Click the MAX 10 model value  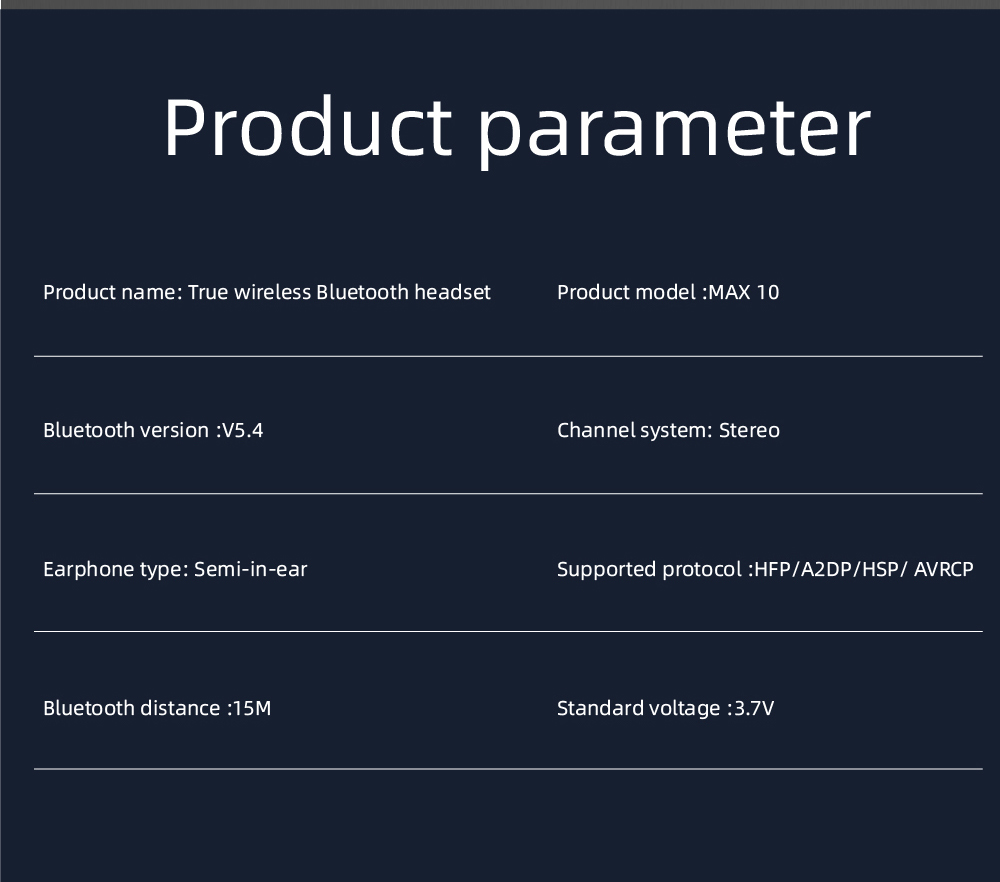point(744,292)
